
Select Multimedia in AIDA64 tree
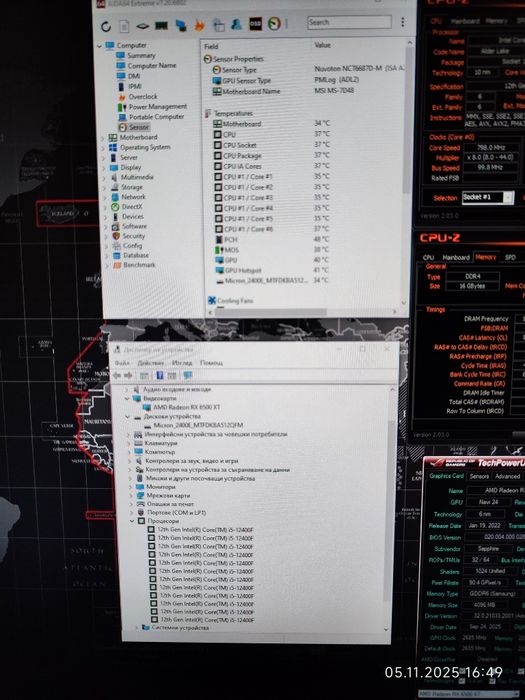pos(137,177)
